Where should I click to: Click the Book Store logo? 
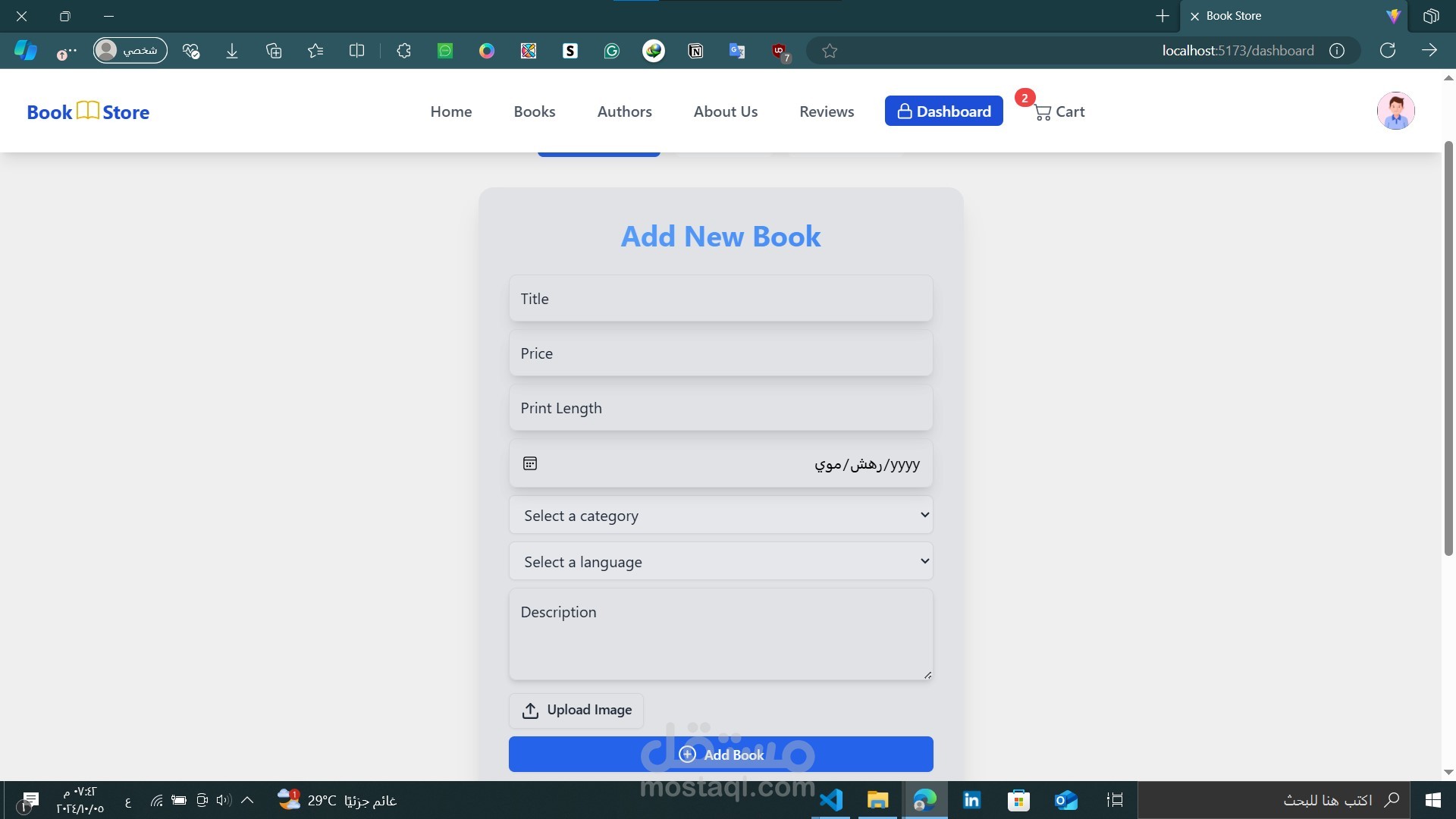tap(88, 111)
